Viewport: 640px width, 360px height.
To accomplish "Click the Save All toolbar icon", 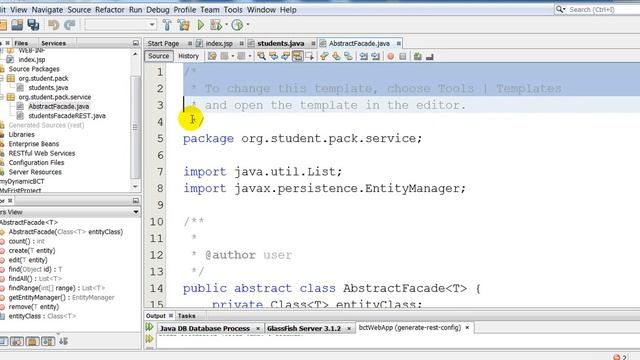I will (33, 25).
